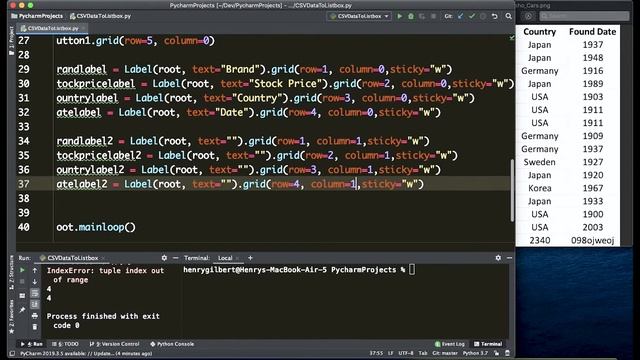Viewport: 640px width, 360px height.
Task: Run the CSVDataToListbox configuration from the toolbar
Action: tap(400, 16)
